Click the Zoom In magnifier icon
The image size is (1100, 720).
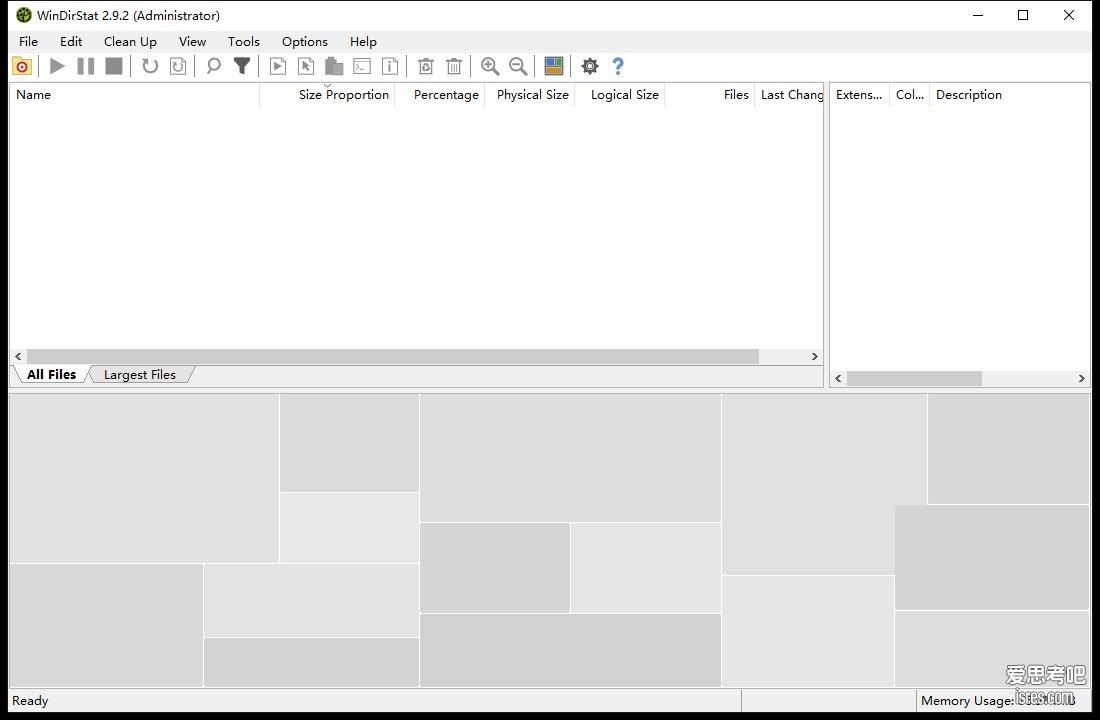pos(490,67)
